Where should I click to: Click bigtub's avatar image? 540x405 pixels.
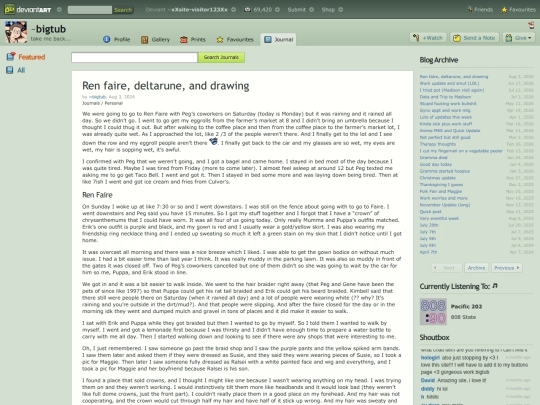[x=16, y=32]
